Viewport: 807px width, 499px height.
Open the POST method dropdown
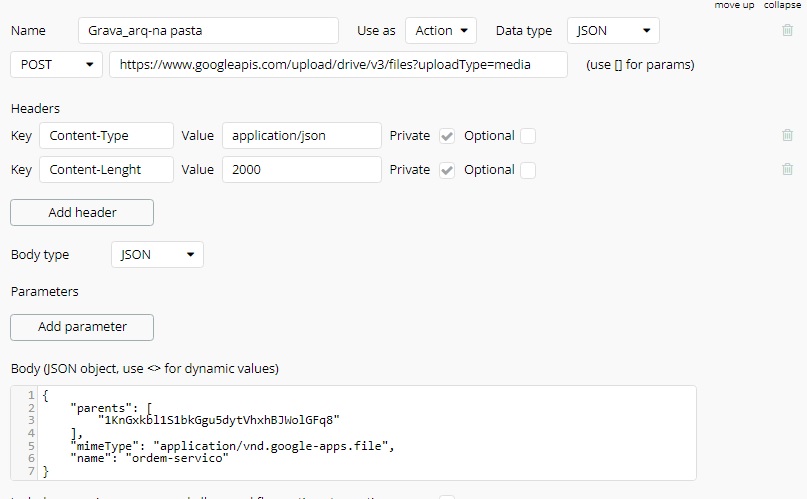[x=56, y=65]
